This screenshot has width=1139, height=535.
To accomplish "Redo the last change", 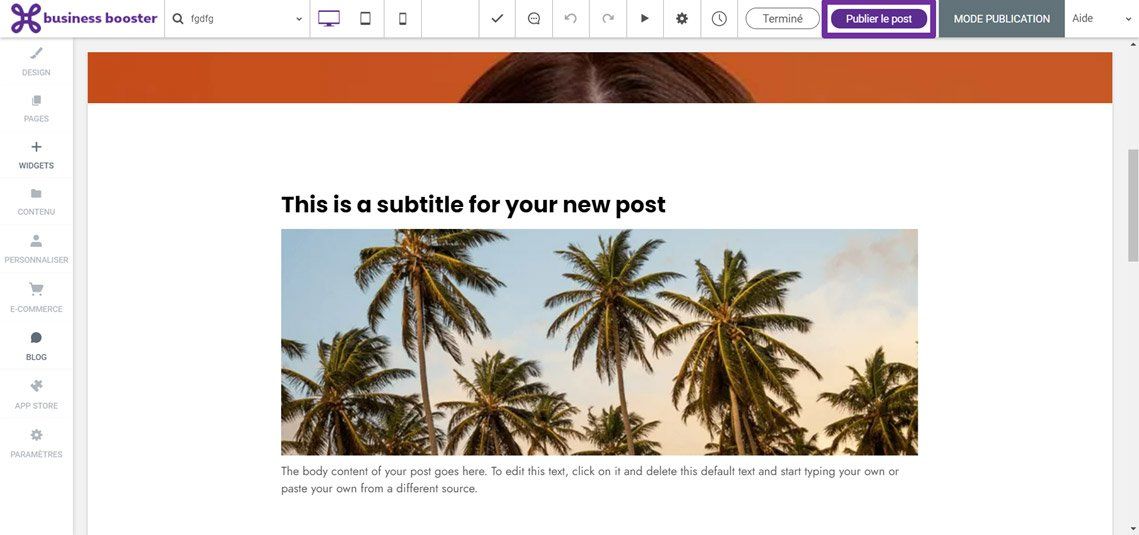I will click(608, 19).
